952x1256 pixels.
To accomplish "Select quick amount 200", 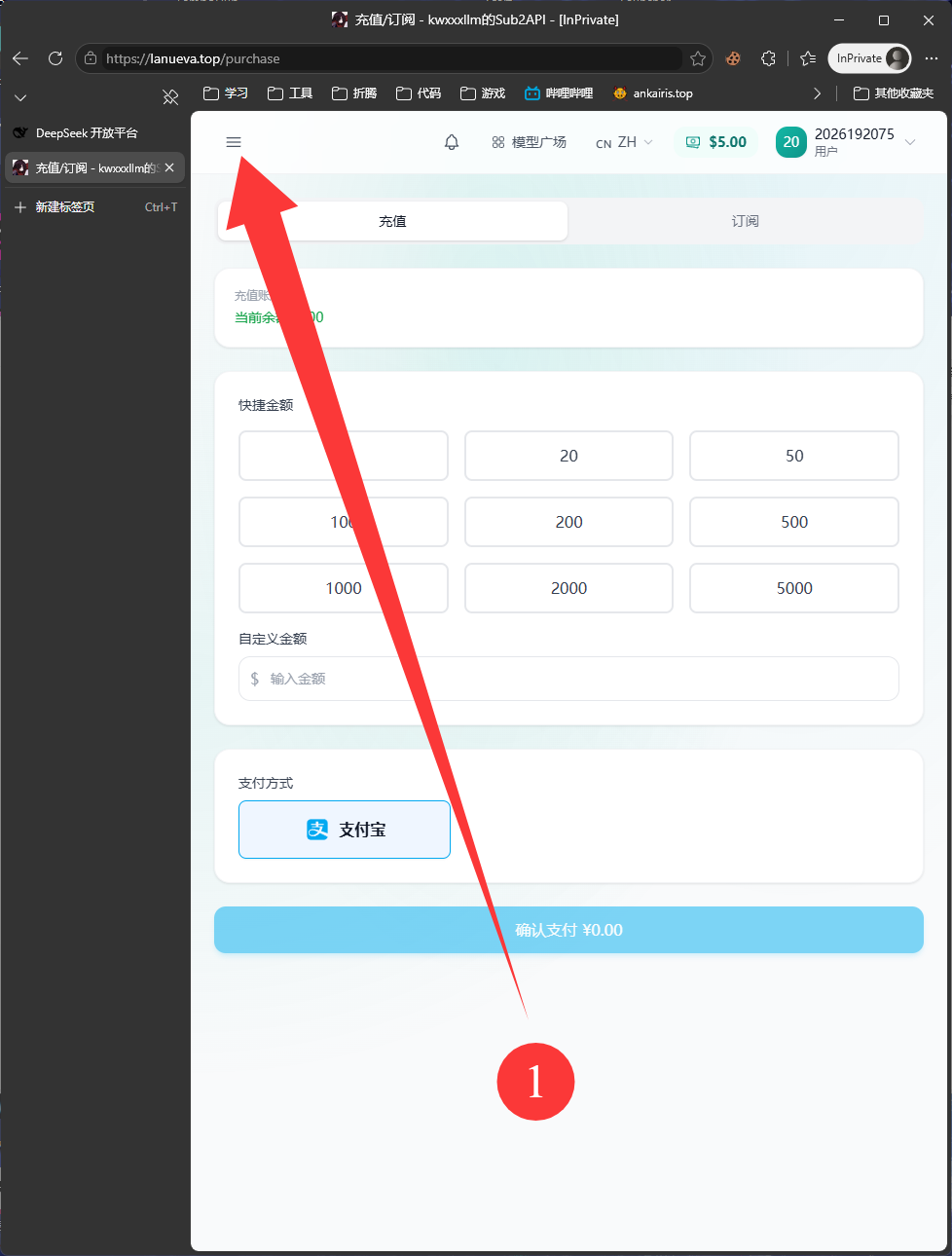I will pos(568,522).
